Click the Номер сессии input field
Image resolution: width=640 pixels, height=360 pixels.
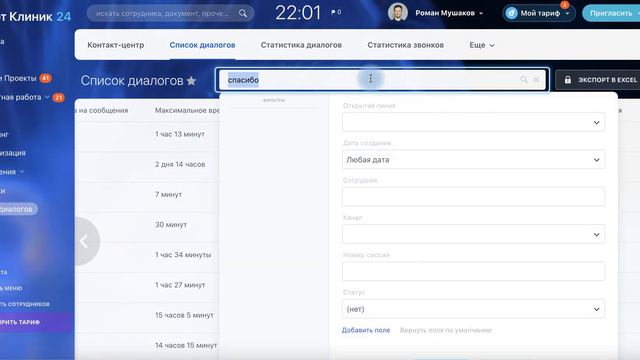[473, 271]
